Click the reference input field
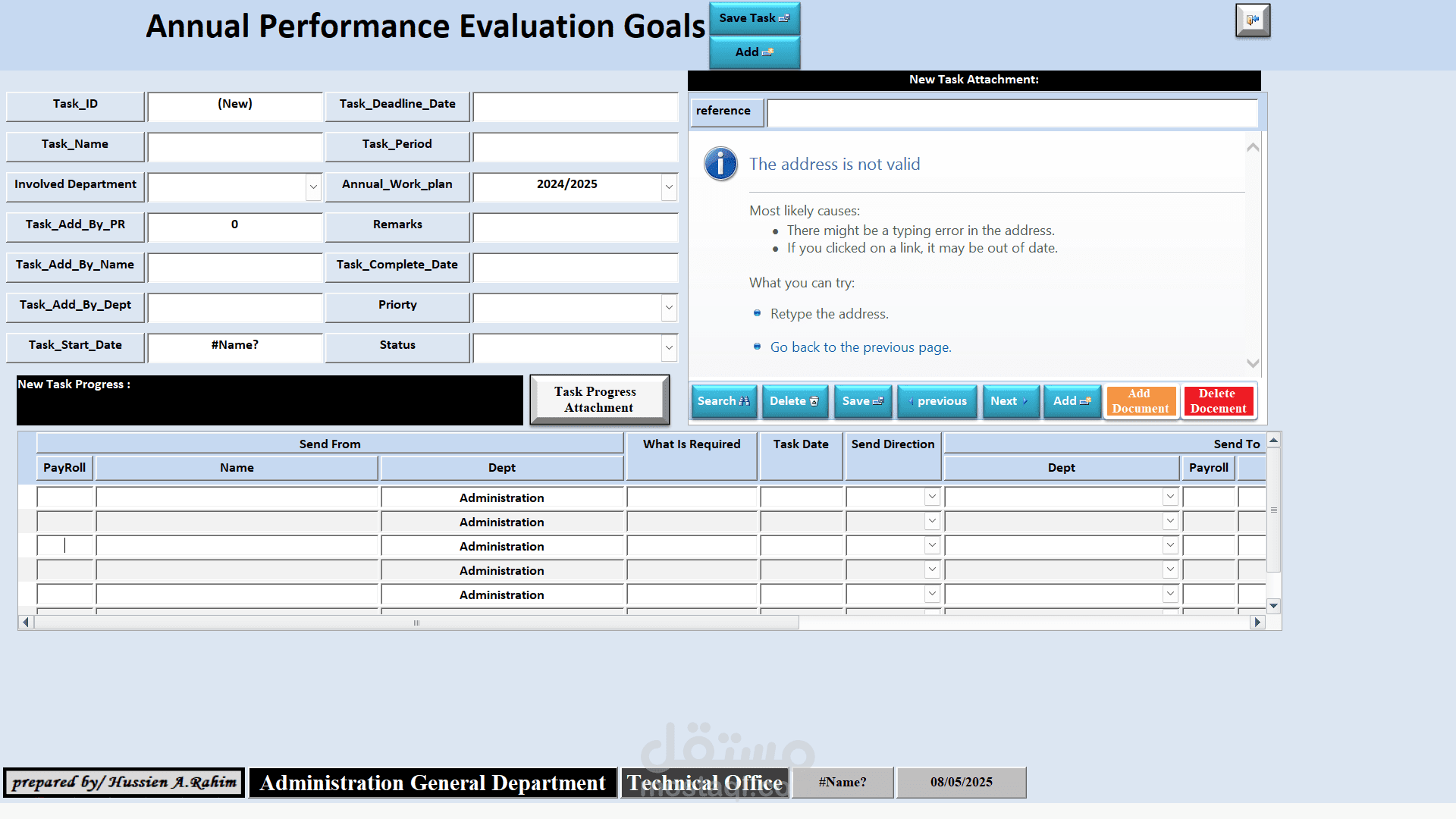1456x819 pixels. (1012, 113)
